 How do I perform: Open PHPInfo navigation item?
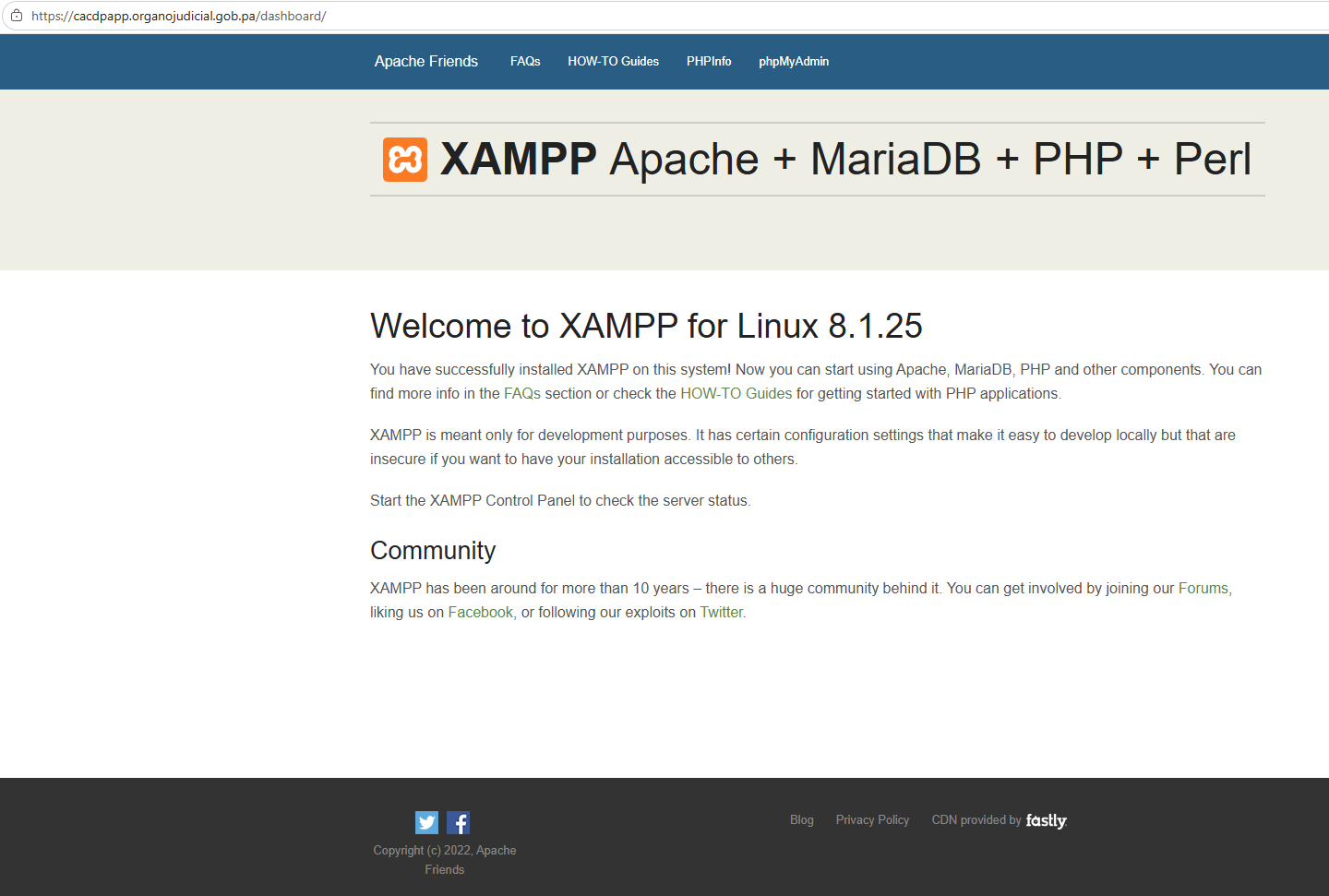point(709,62)
